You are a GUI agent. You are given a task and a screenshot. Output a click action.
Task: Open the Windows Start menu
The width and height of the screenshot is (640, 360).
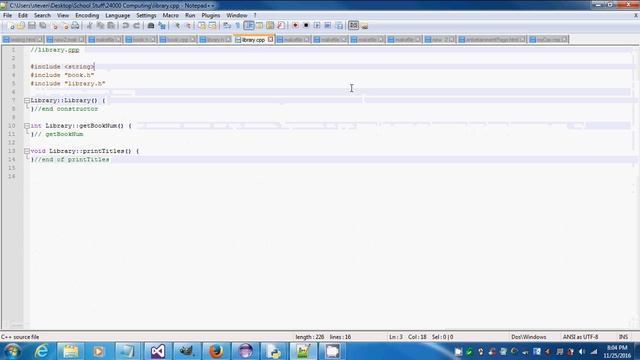pyautogui.click(x=13, y=351)
